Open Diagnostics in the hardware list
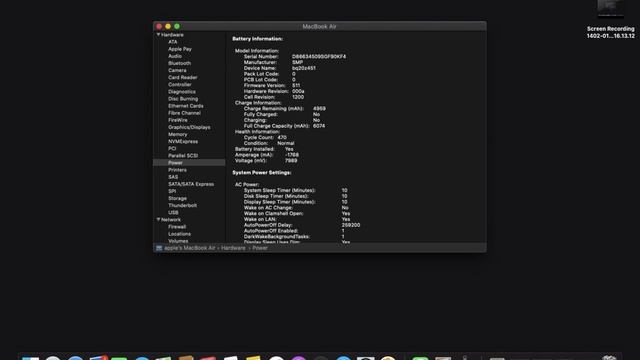The image size is (640, 360). [x=182, y=92]
